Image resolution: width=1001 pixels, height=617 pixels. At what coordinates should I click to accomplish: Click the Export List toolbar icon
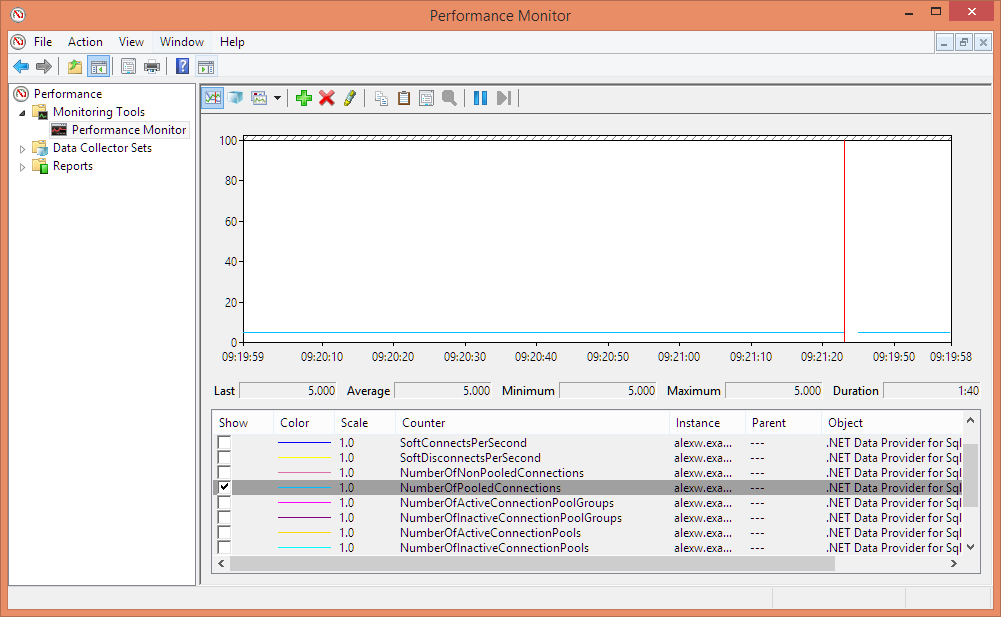click(128, 66)
